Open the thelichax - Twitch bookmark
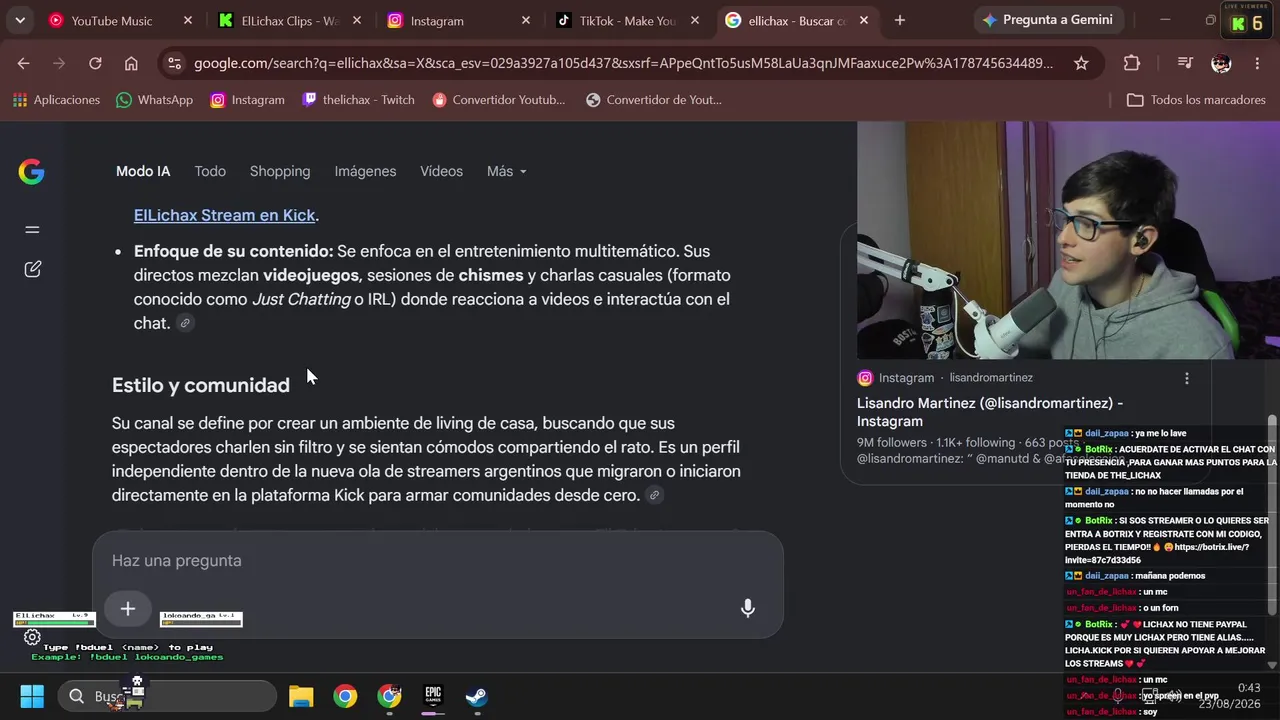The image size is (1280, 720). tap(358, 100)
